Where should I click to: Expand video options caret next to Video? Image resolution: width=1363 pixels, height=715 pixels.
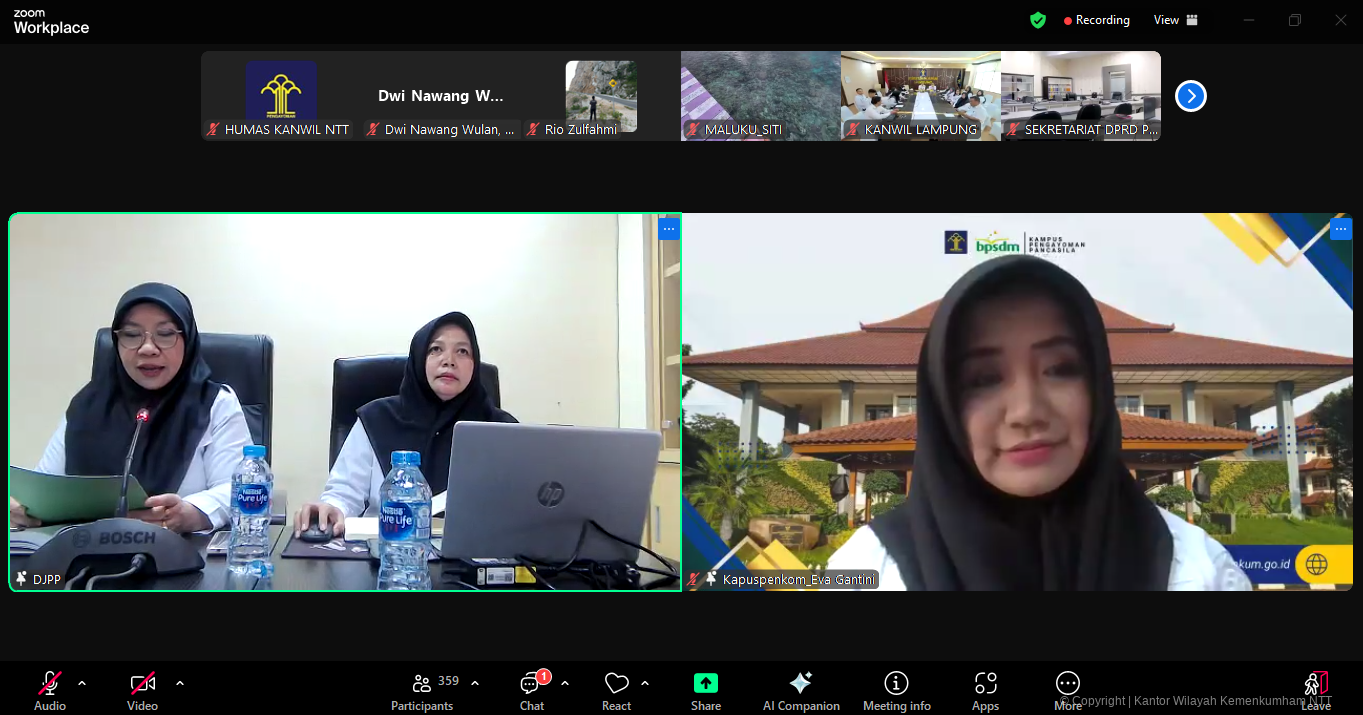coord(180,683)
